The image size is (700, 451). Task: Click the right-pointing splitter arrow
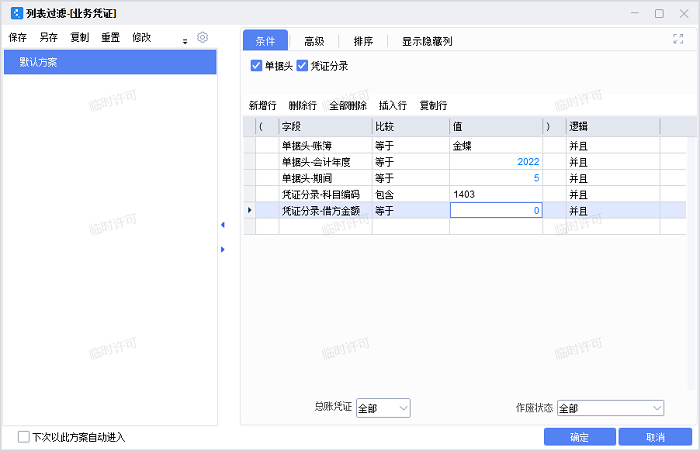click(x=222, y=249)
